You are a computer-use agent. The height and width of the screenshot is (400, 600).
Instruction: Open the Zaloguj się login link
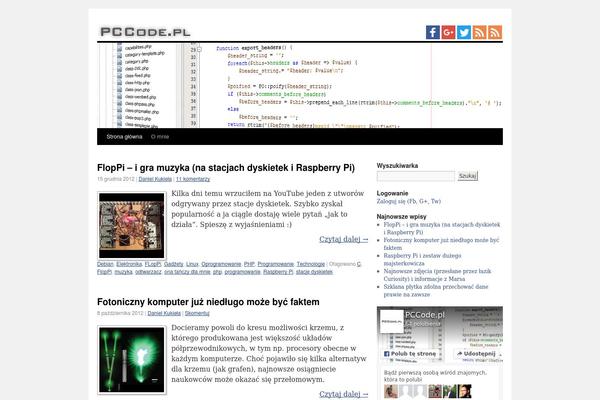coord(409,201)
